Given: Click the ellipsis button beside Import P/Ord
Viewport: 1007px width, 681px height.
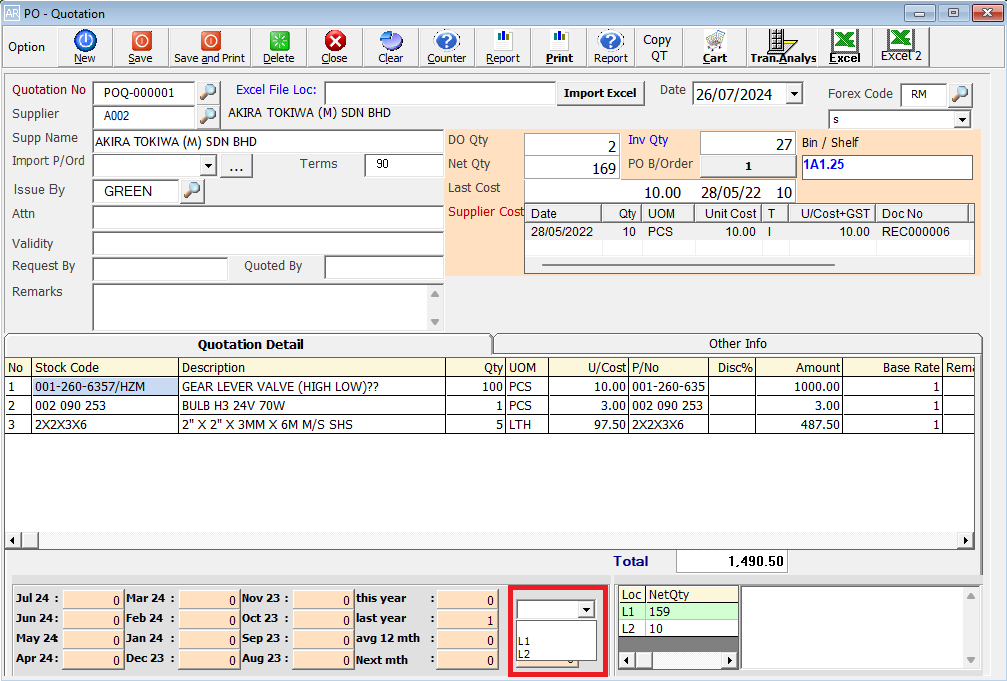Looking at the screenshot, I should (x=236, y=166).
